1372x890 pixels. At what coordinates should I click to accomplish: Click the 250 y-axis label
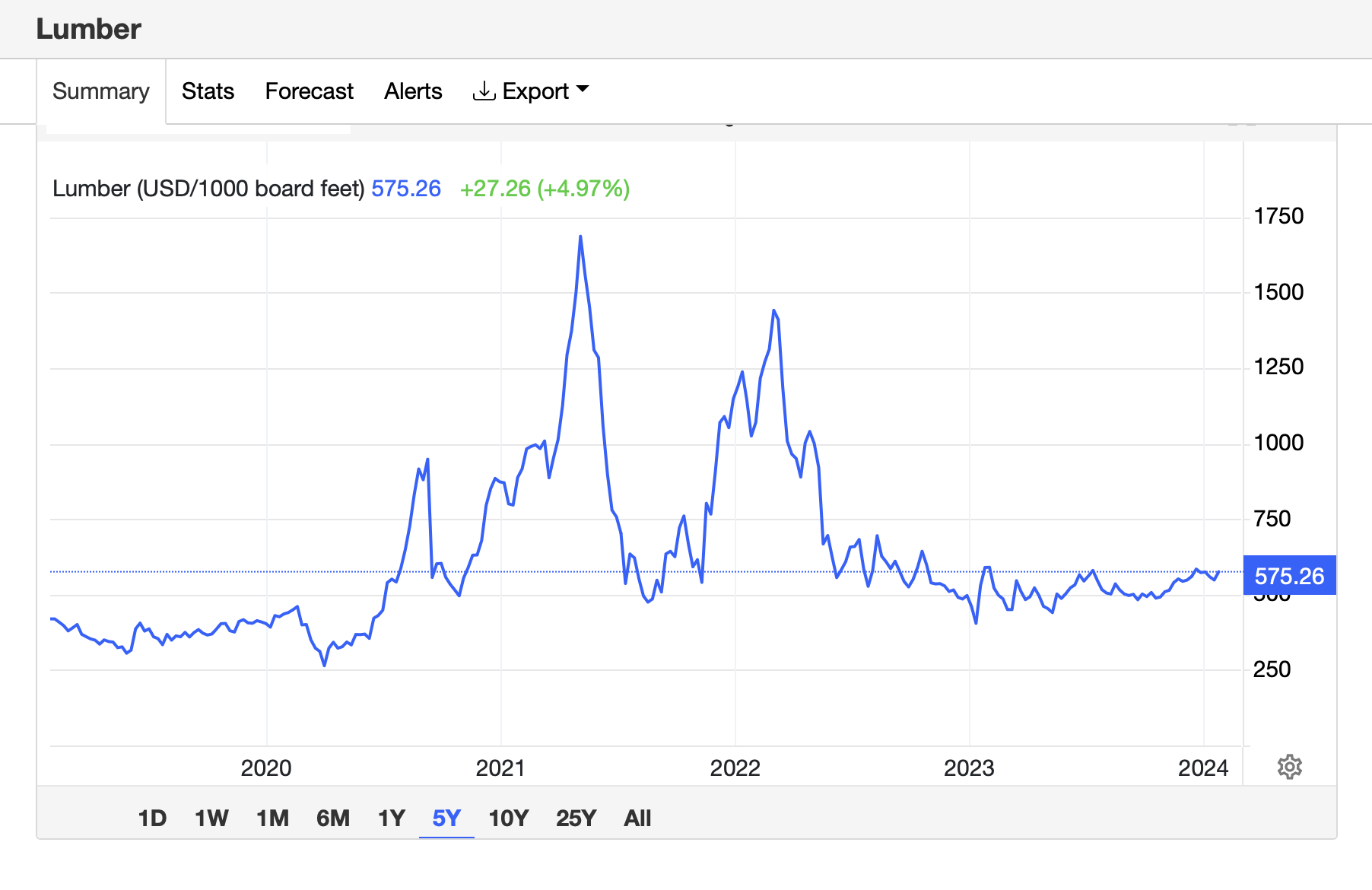[x=1272, y=669]
